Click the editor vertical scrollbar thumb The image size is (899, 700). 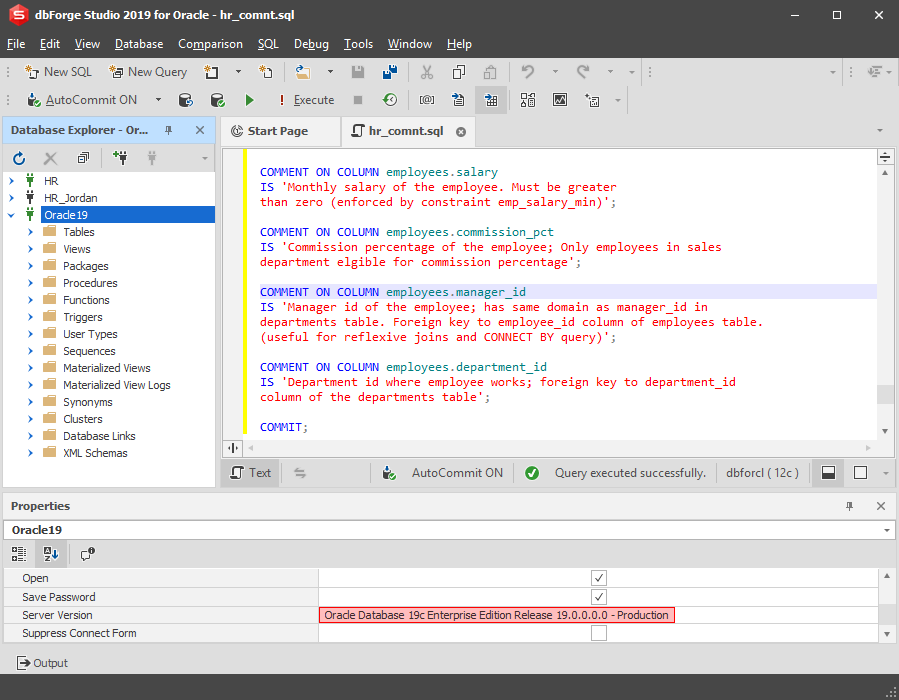pos(885,394)
